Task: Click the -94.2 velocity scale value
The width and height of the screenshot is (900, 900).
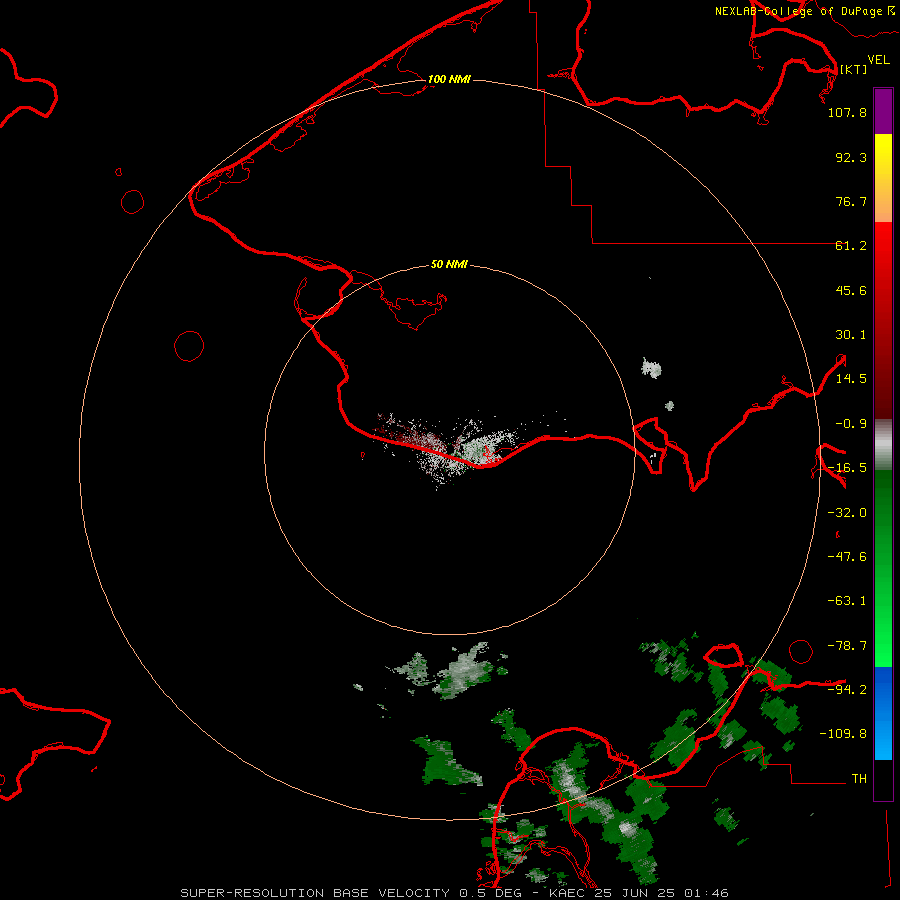Action: click(x=847, y=689)
